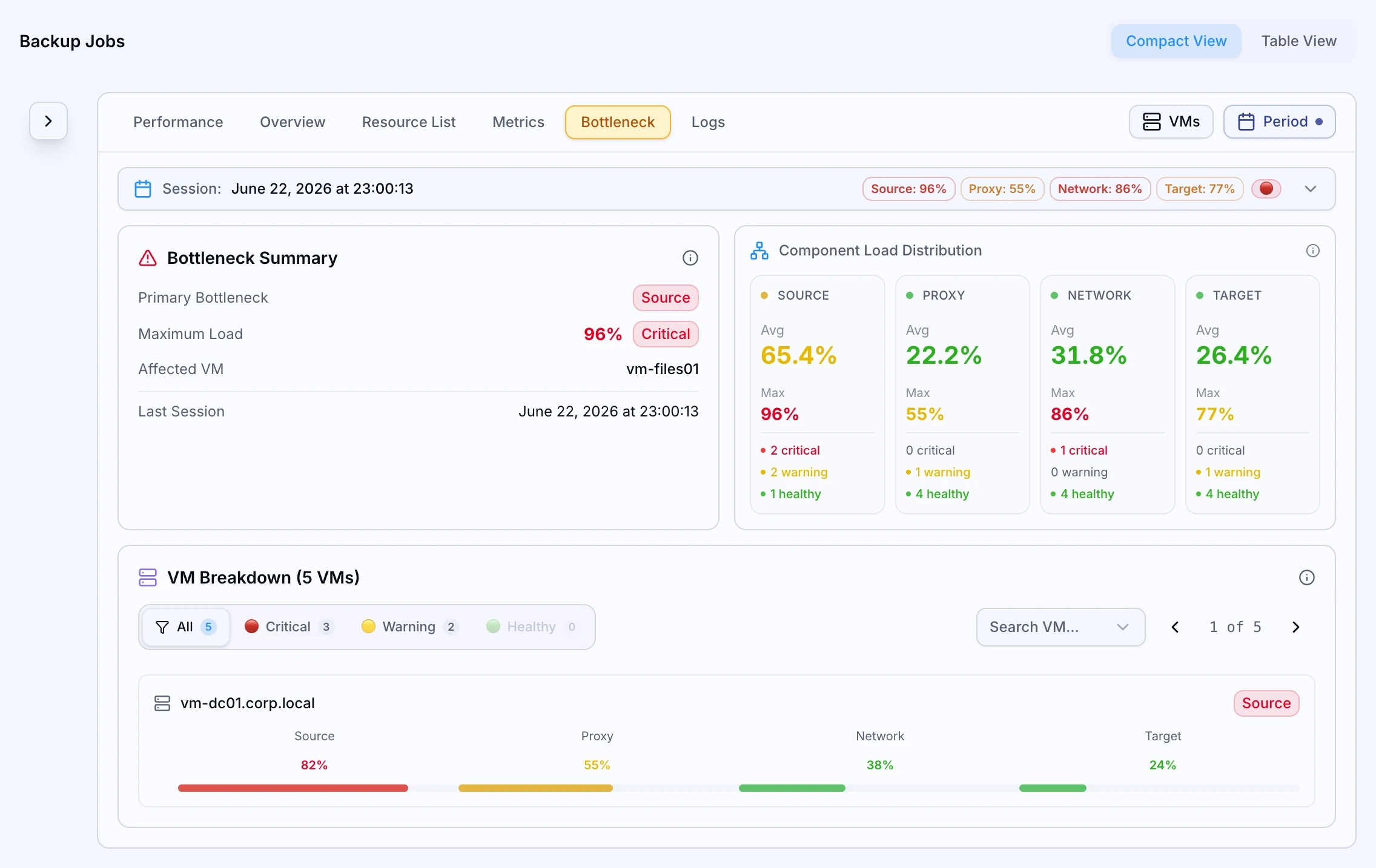Click the affected VM vm-files01
Screen dimensions: 1376x868
[662, 369]
